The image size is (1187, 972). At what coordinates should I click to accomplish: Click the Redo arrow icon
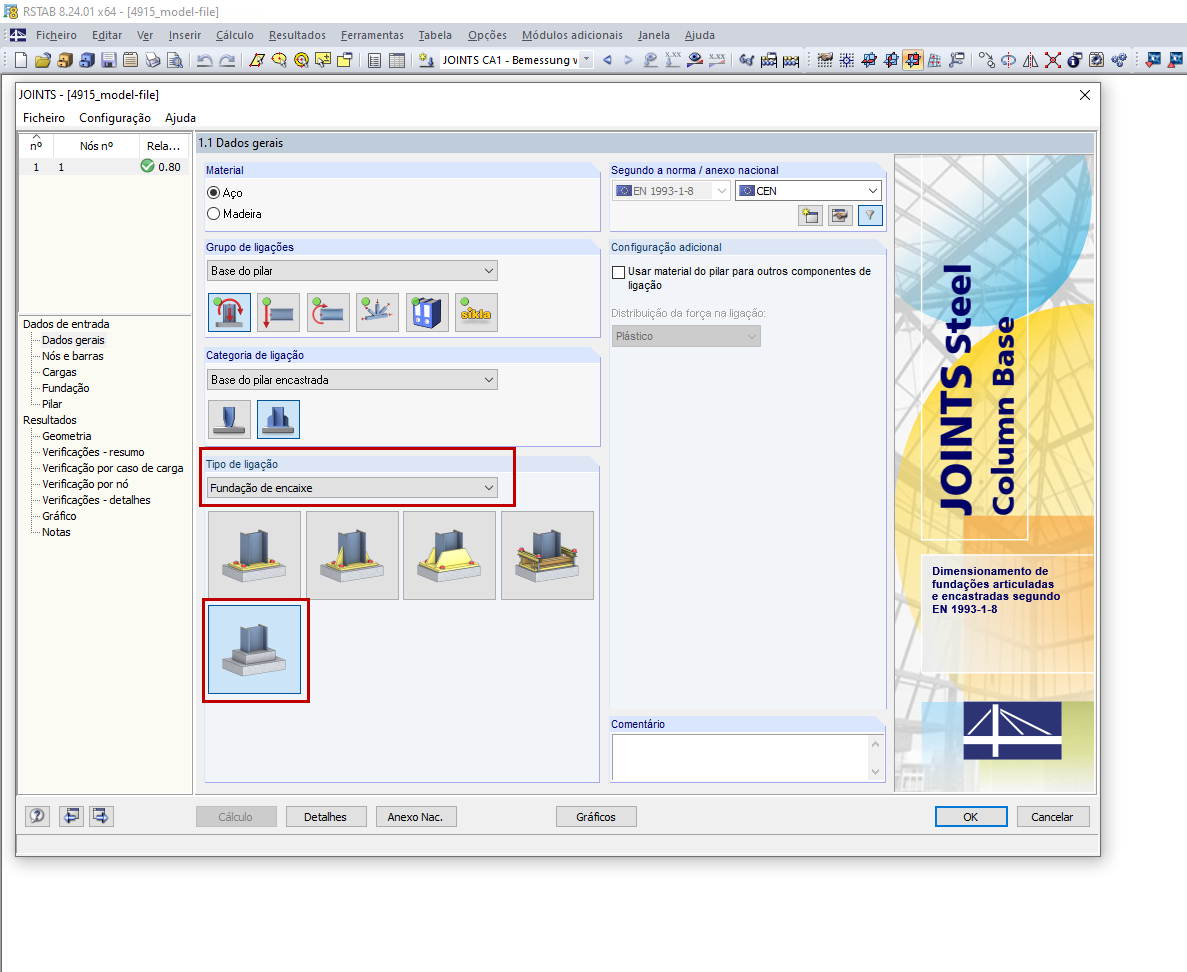click(226, 60)
